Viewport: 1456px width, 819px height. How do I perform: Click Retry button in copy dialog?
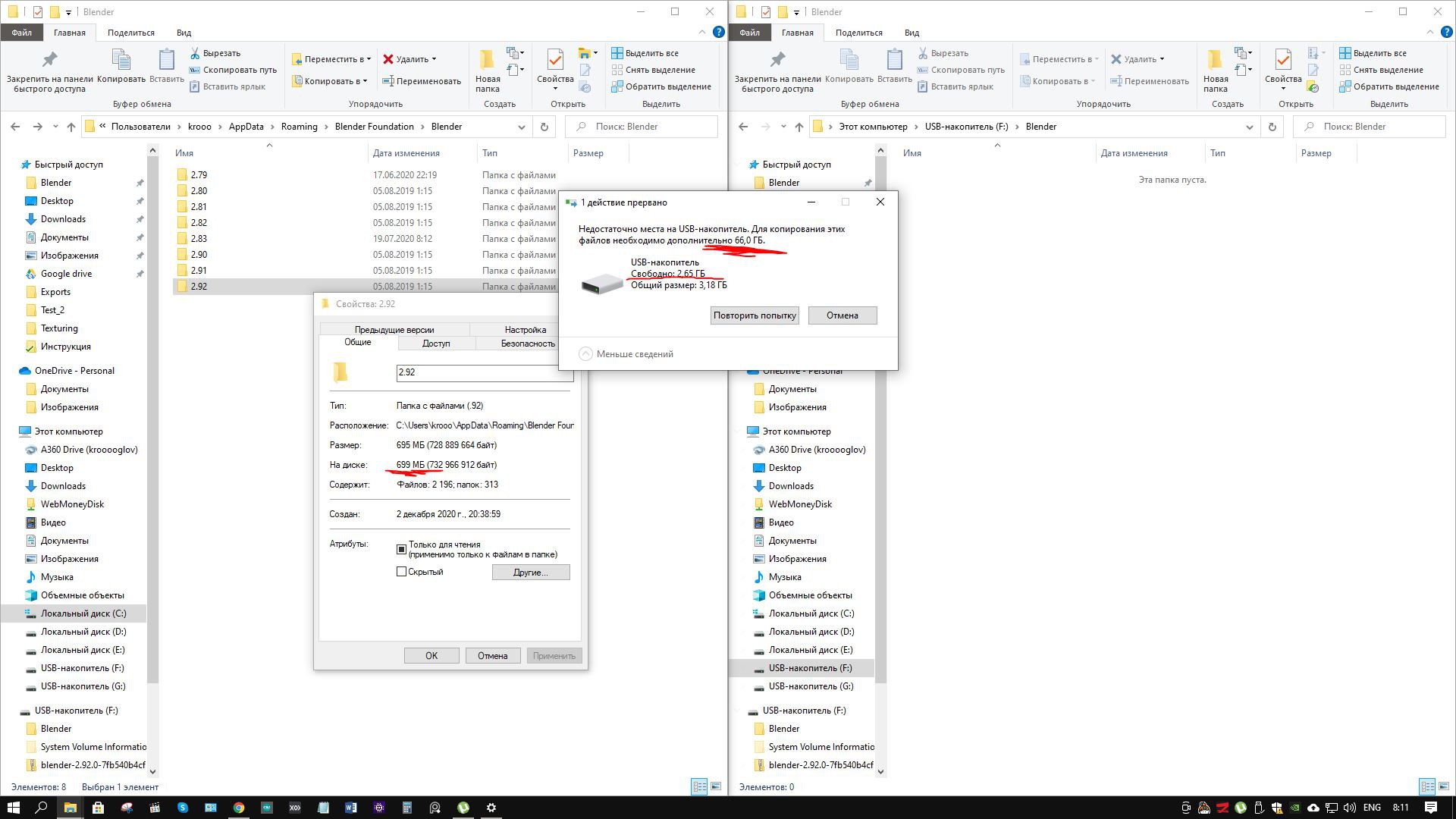(x=755, y=315)
